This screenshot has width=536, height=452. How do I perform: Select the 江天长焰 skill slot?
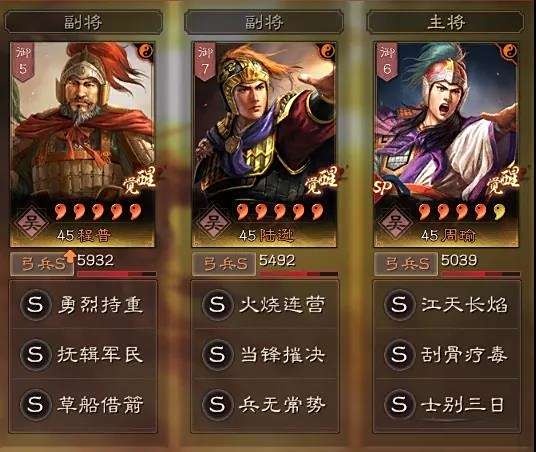[447, 304]
